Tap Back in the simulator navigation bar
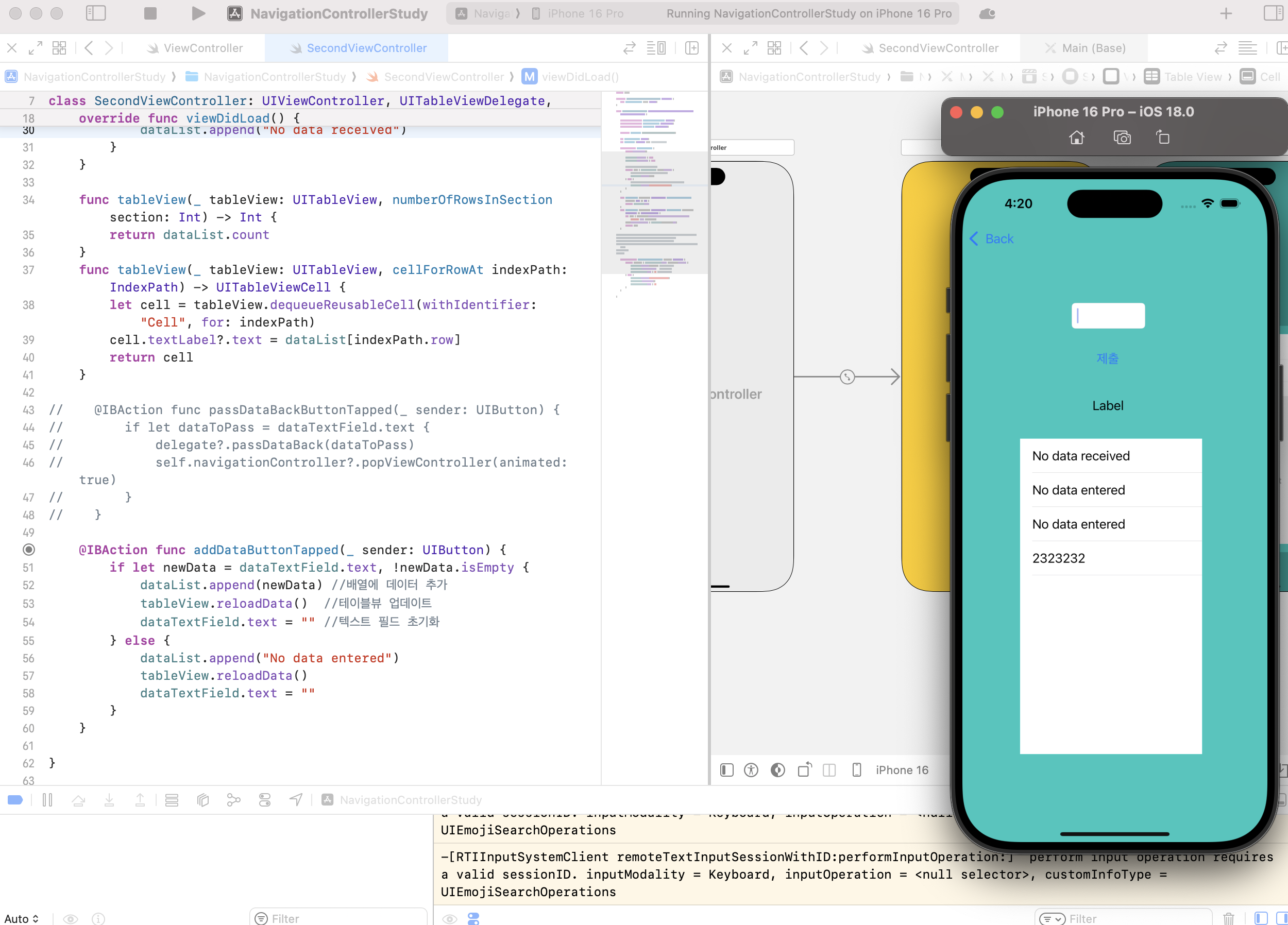This screenshot has height=925, width=1288. click(991, 238)
